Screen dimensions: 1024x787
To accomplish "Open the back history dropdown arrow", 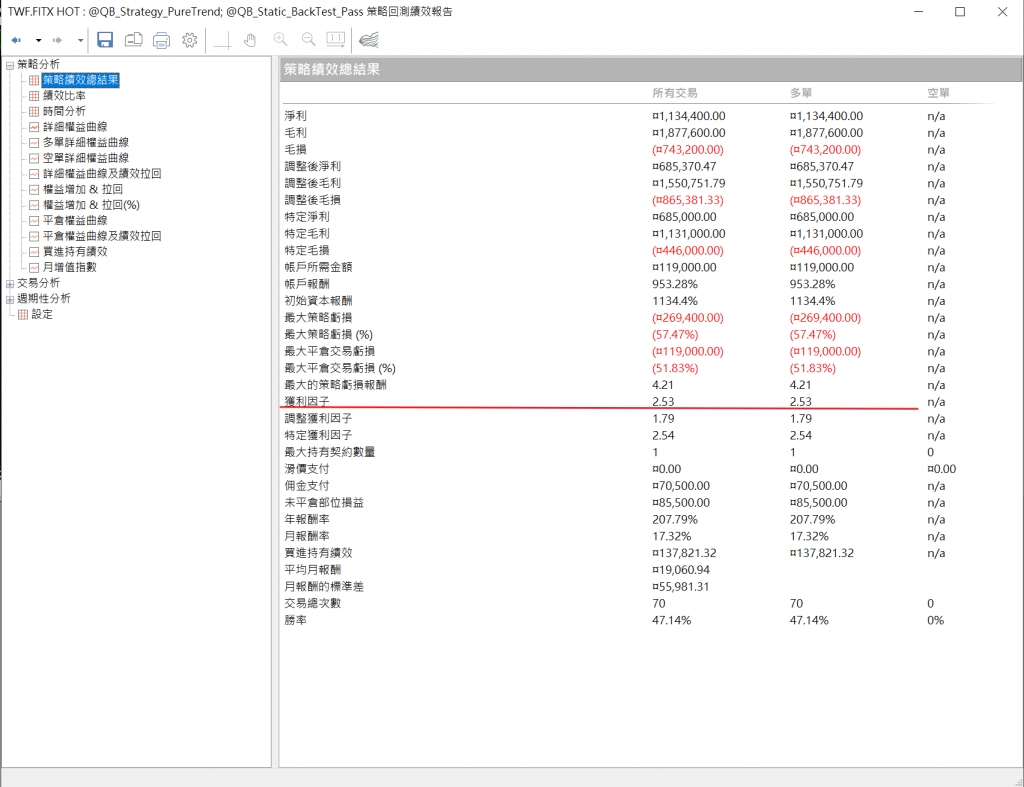I will click(x=38, y=40).
